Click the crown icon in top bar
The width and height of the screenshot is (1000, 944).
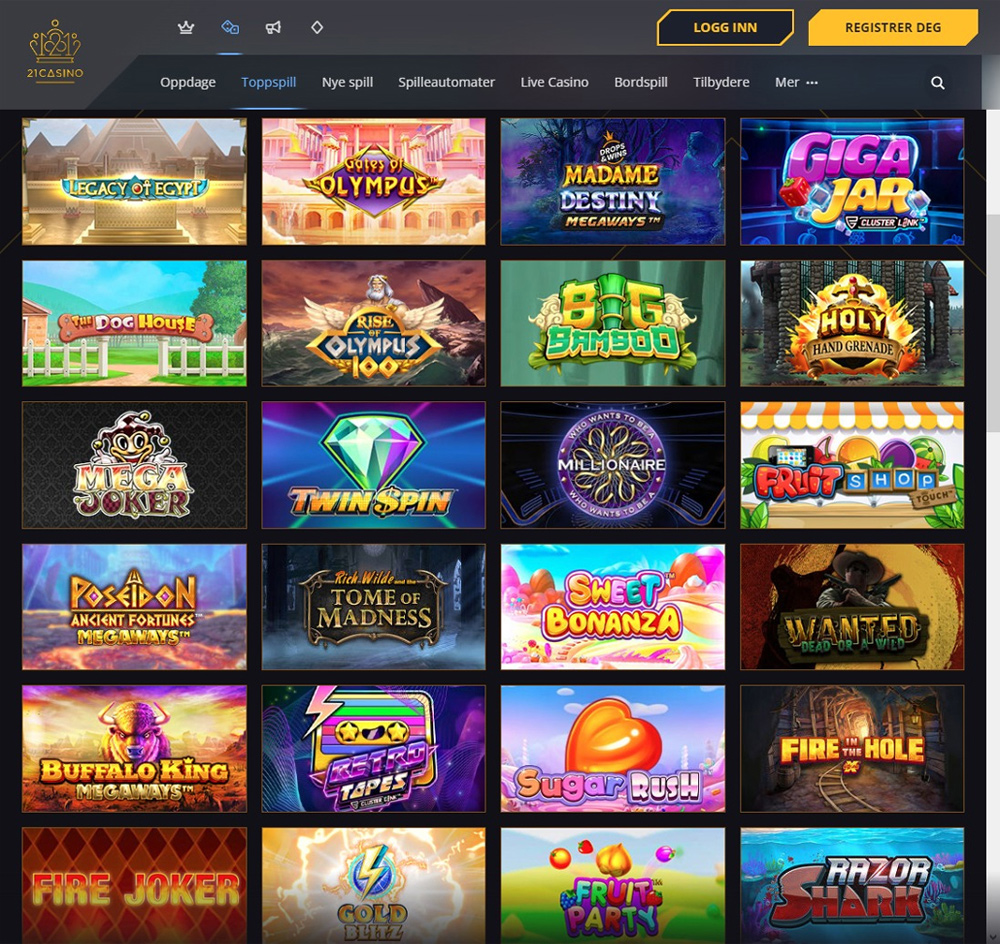[186, 27]
